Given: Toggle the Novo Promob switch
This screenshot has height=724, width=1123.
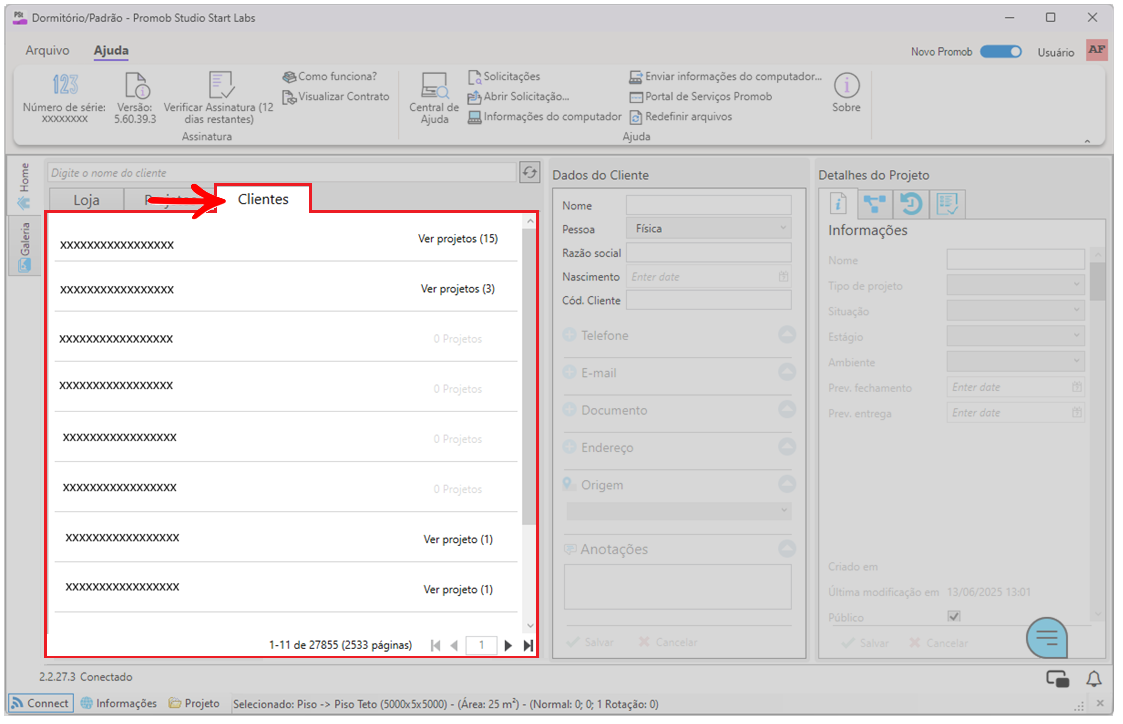Looking at the screenshot, I should tap(1001, 52).
